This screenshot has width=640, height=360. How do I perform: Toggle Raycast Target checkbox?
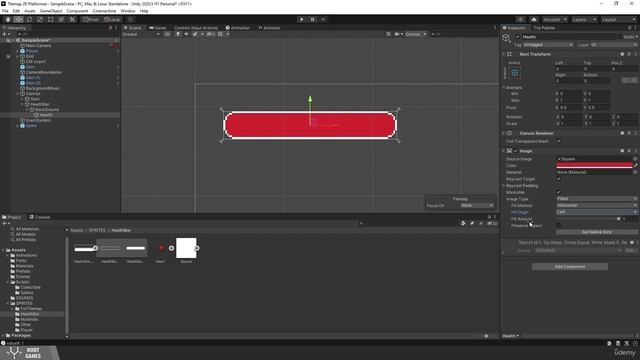coord(558,179)
